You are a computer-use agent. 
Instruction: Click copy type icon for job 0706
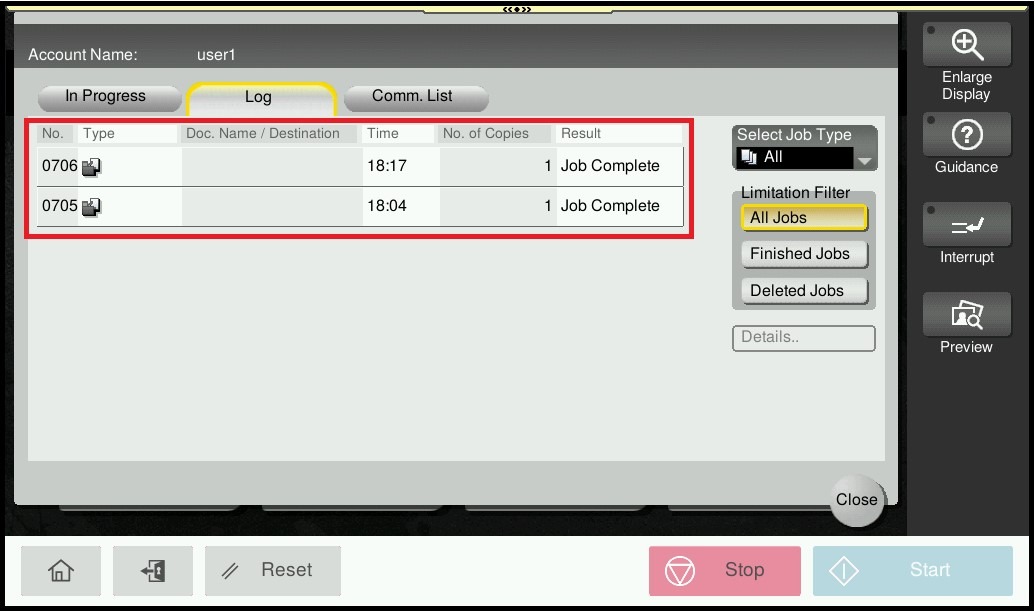pos(92,167)
